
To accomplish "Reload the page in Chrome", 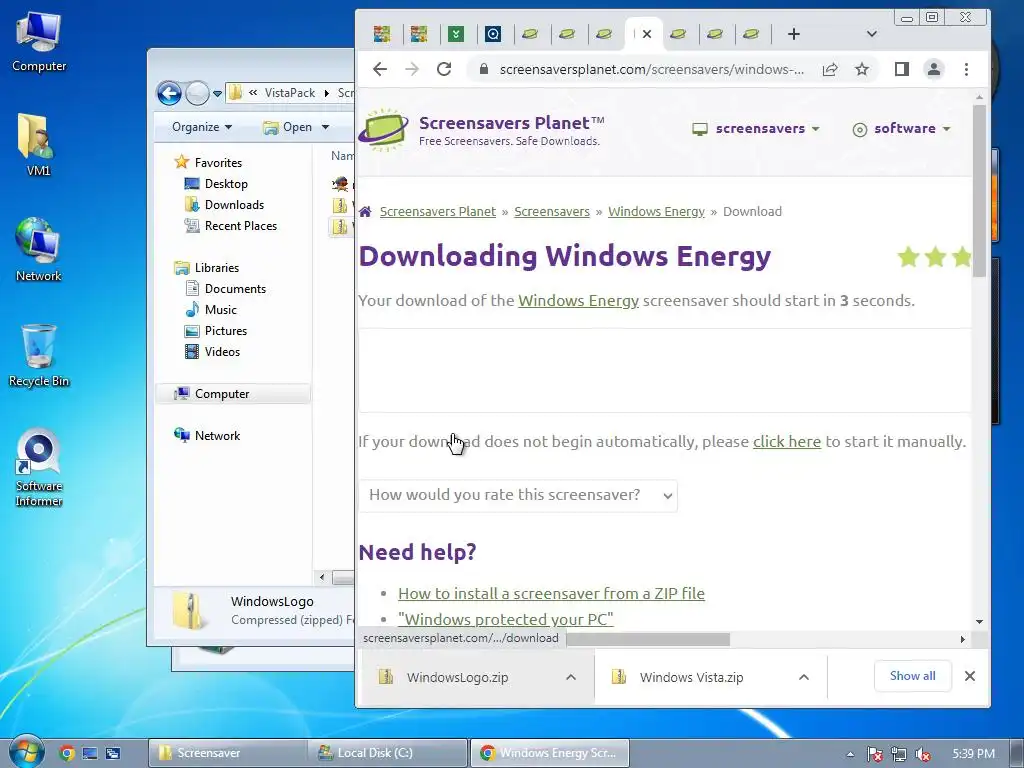I will click(444, 69).
